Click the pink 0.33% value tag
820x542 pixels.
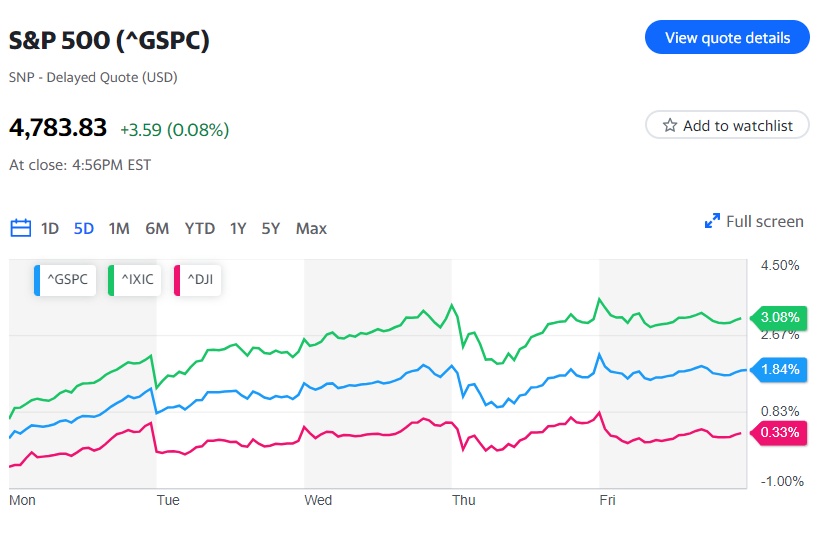tap(780, 432)
